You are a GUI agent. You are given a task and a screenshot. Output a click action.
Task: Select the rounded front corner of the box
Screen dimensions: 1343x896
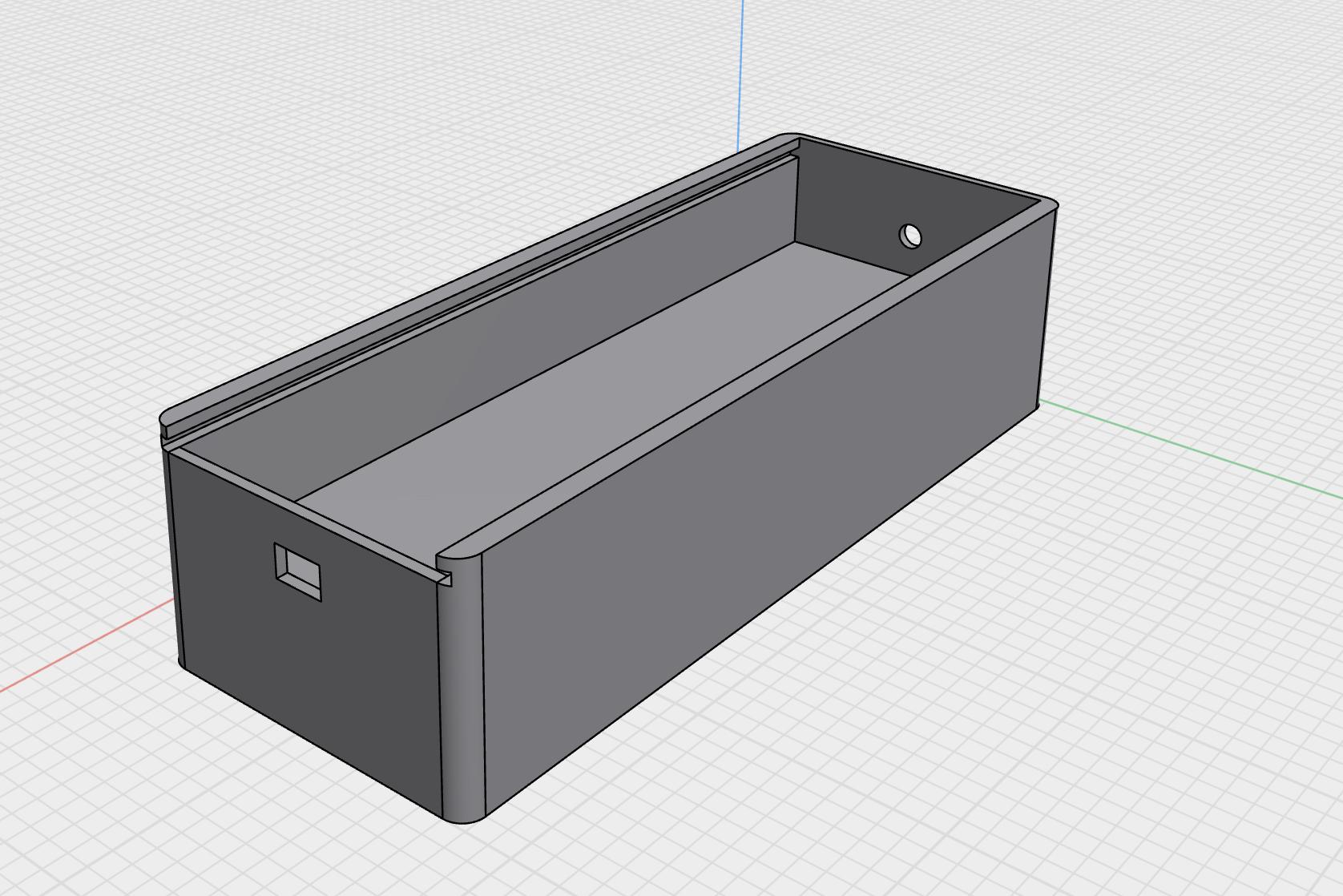pos(462,689)
